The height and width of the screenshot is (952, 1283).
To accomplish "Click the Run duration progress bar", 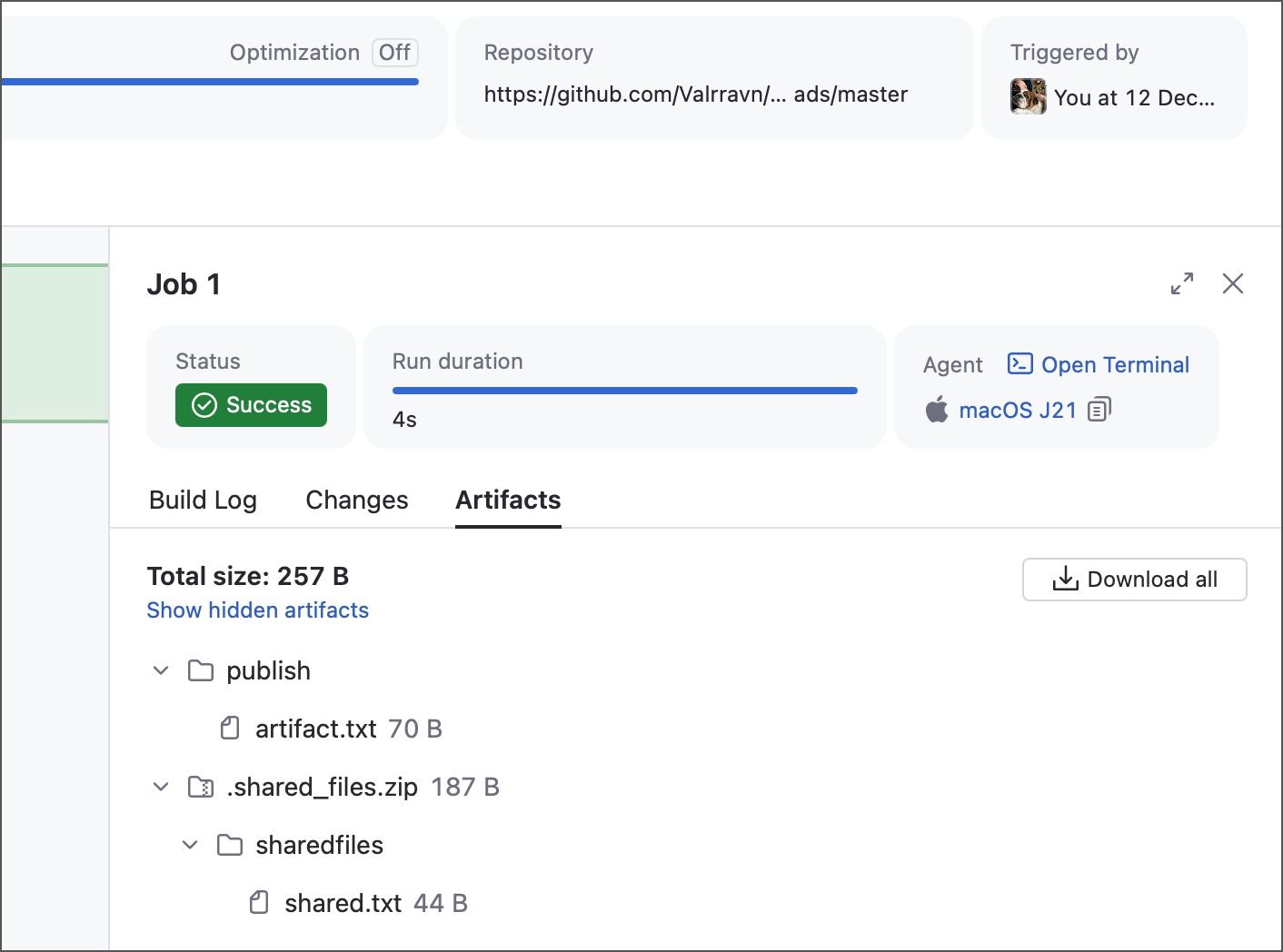I will (623, 390).
